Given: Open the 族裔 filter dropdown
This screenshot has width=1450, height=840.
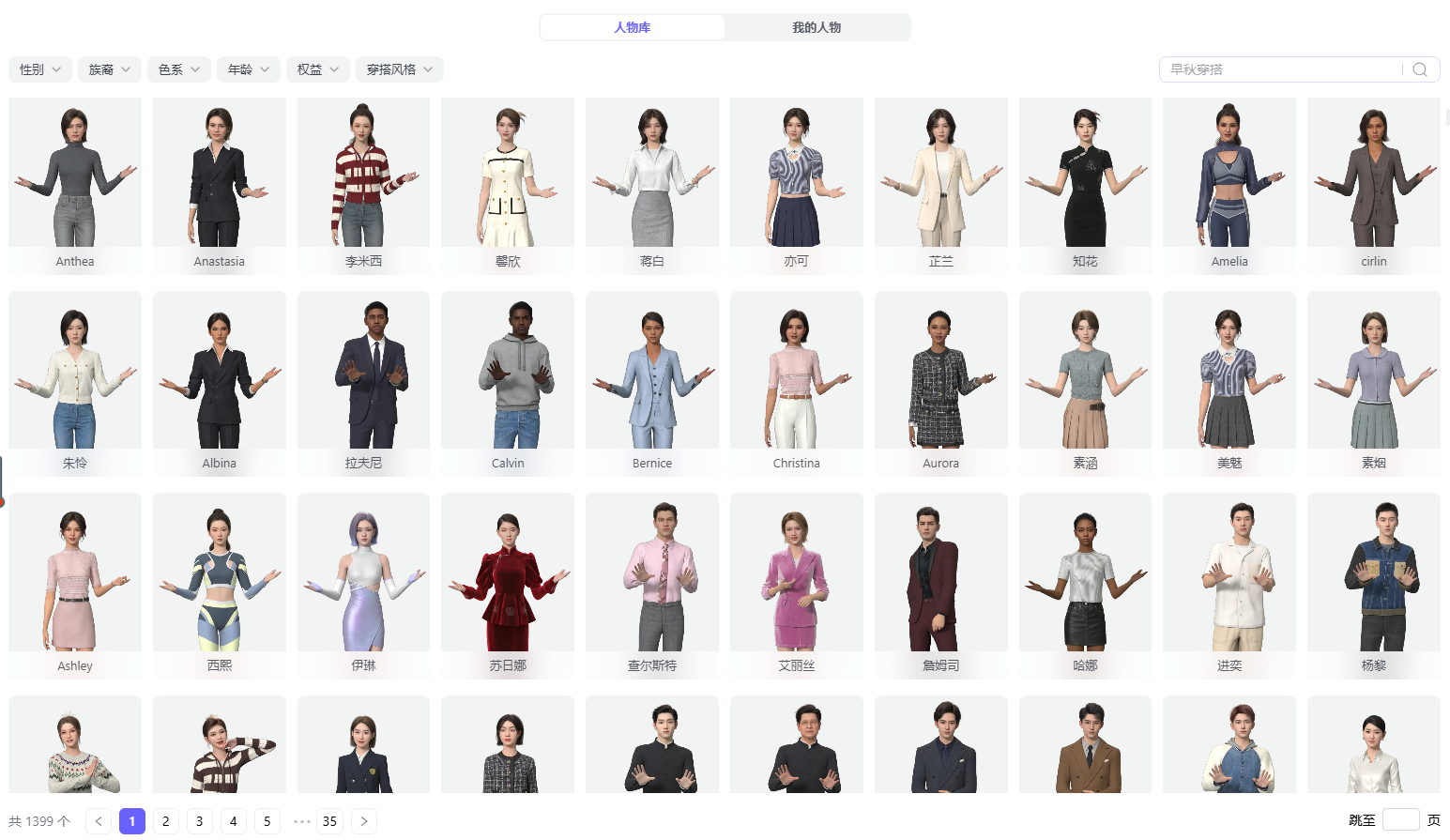Looking at the screenshot, I should (110, 69).
